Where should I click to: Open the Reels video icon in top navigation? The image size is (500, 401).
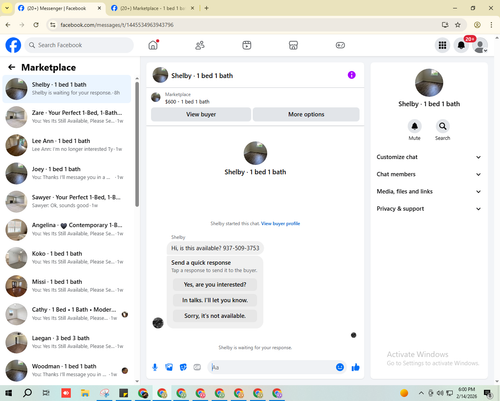[247, 45]
